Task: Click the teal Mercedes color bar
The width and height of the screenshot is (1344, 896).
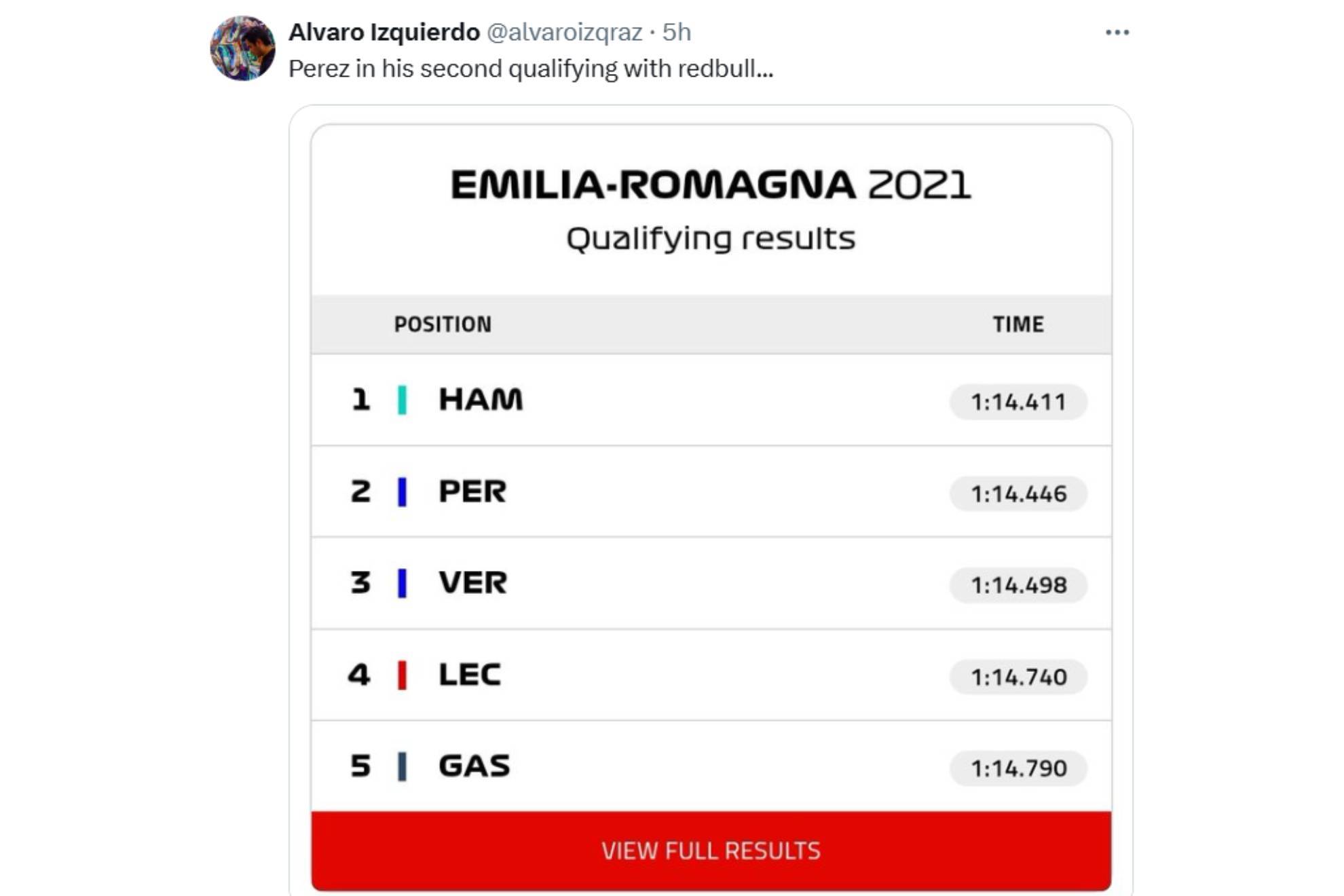Action: coord(402,400)
